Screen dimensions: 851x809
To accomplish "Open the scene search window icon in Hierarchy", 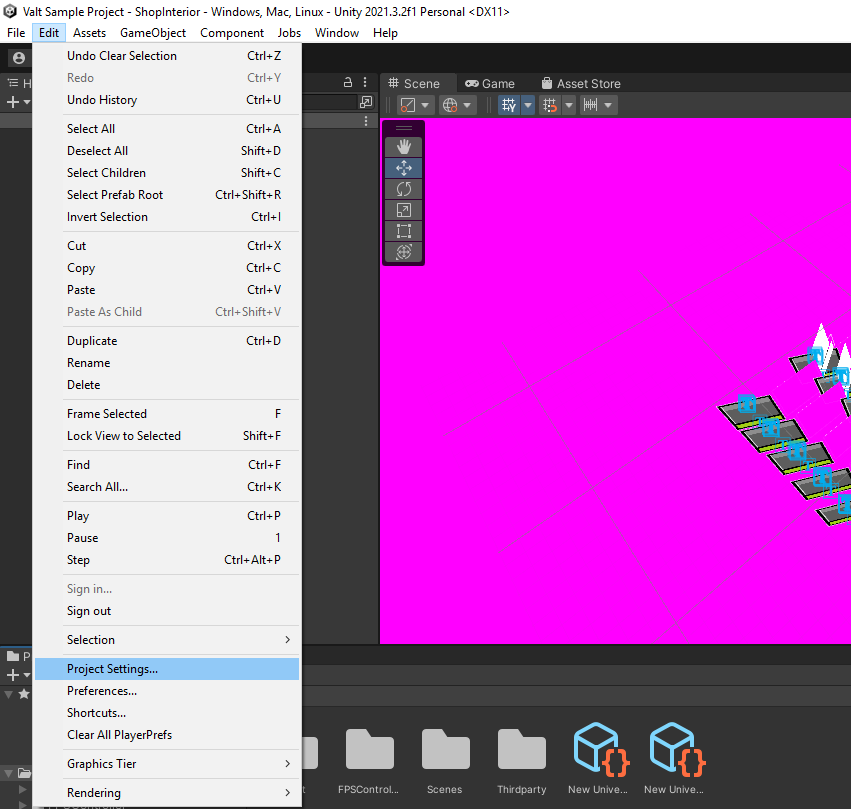I will click(x=366, y=102).
